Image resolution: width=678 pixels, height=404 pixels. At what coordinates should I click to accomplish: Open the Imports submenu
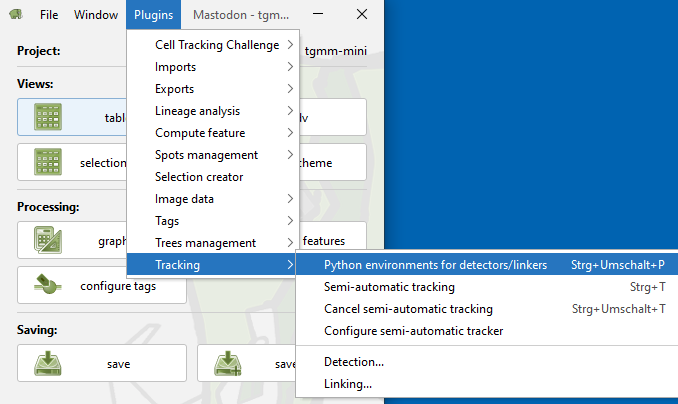point(213,67)
